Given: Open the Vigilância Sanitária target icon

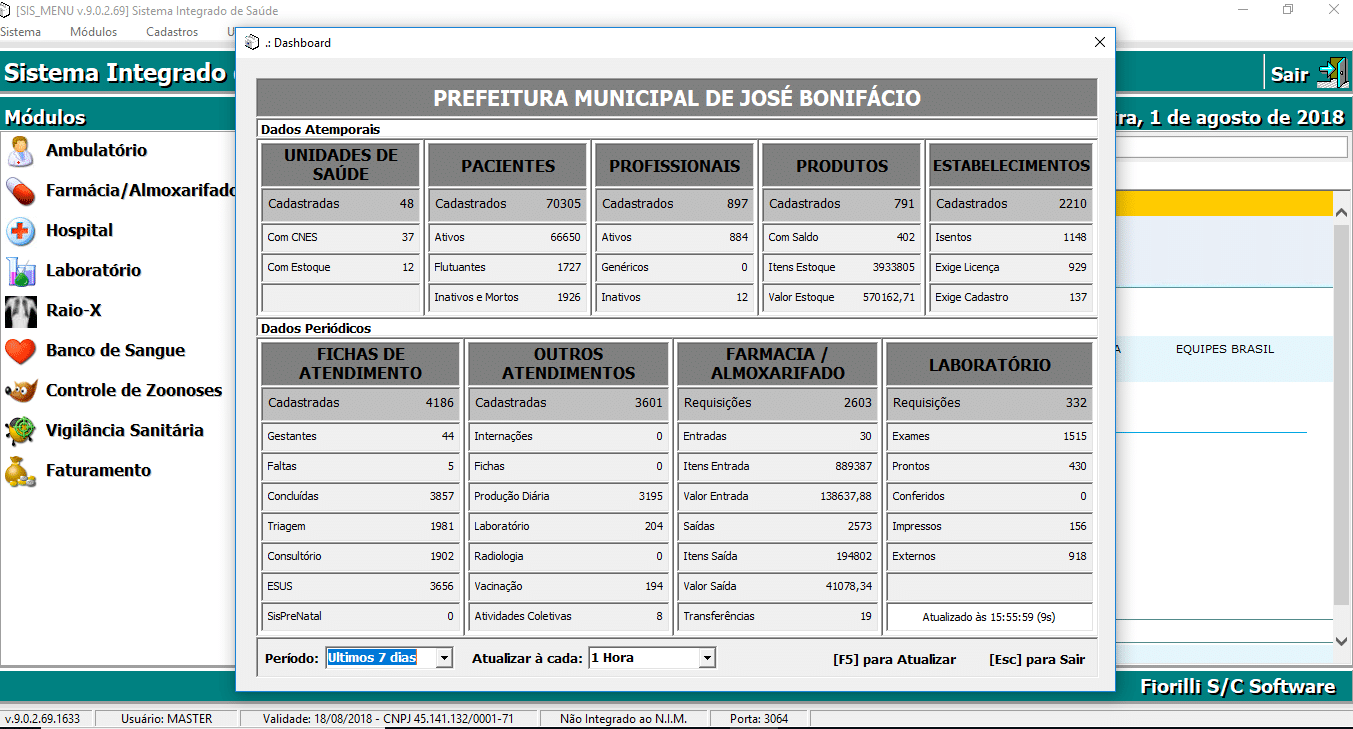Looking at the screenshot, I should pos(20,431).
